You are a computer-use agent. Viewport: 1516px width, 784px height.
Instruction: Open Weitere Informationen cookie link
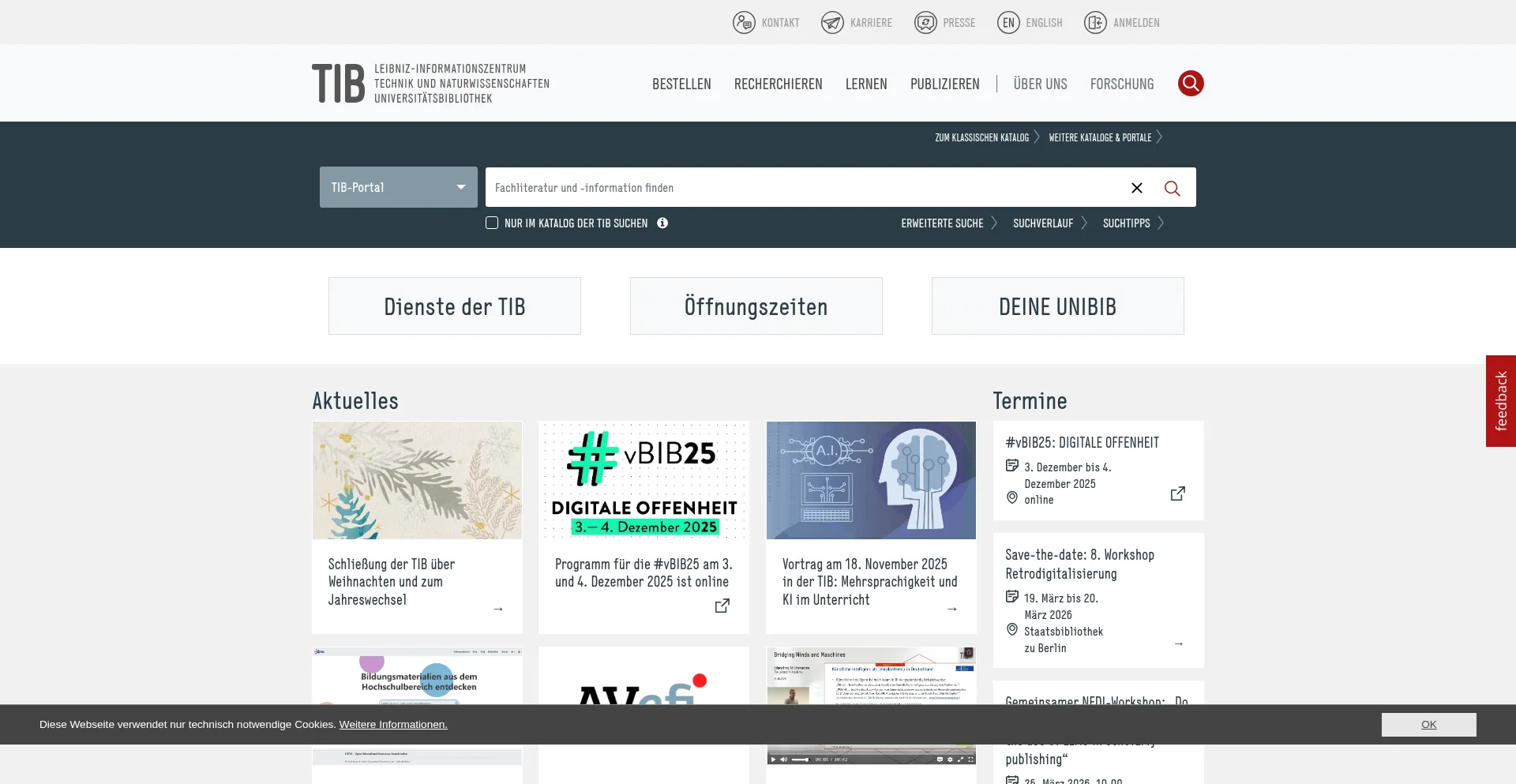(x=393, y=725)
